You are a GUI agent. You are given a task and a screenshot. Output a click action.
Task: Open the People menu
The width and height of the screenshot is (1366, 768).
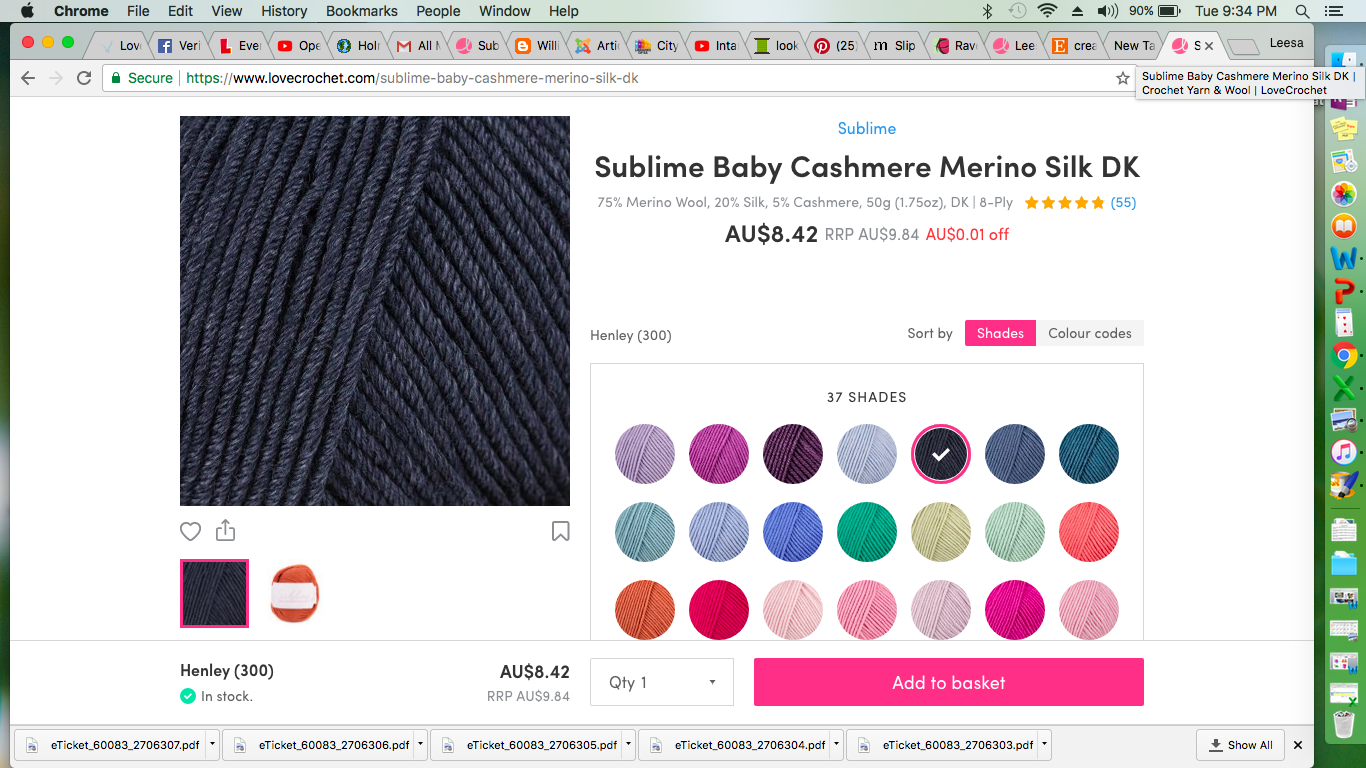coord(438,11)
